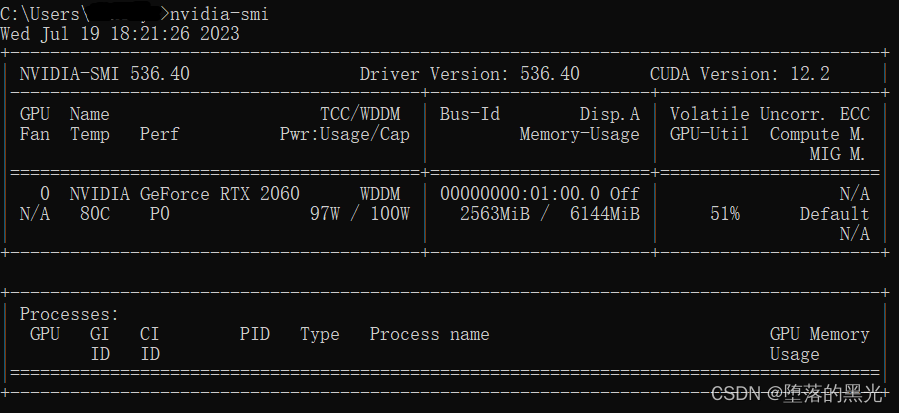
Task: Click the 'Perf' column header
Action: pyautogui.click(x=159, y=134)
